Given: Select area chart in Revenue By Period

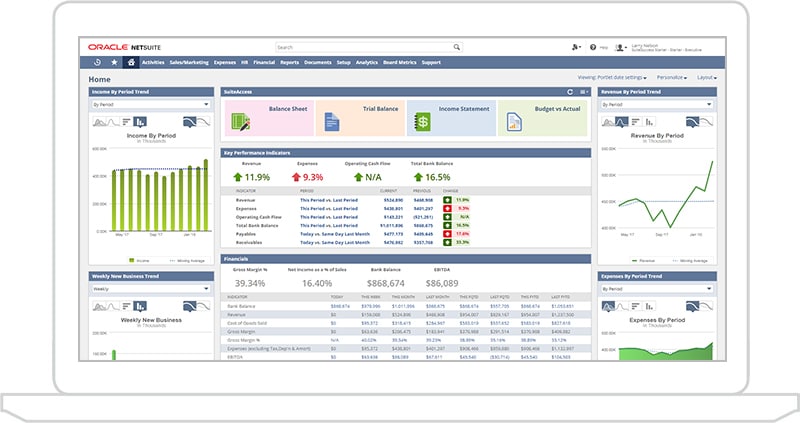Looking at the screenshot, I should point(608,121).
